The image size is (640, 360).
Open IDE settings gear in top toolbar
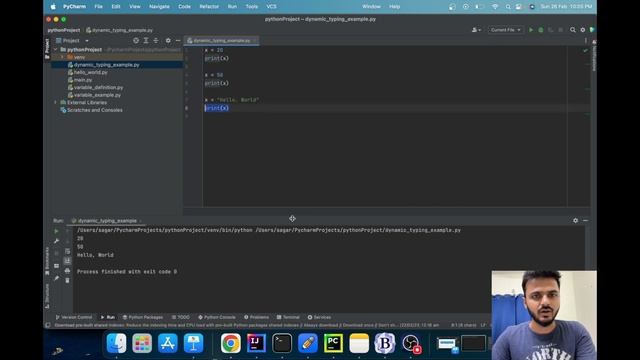583,30
